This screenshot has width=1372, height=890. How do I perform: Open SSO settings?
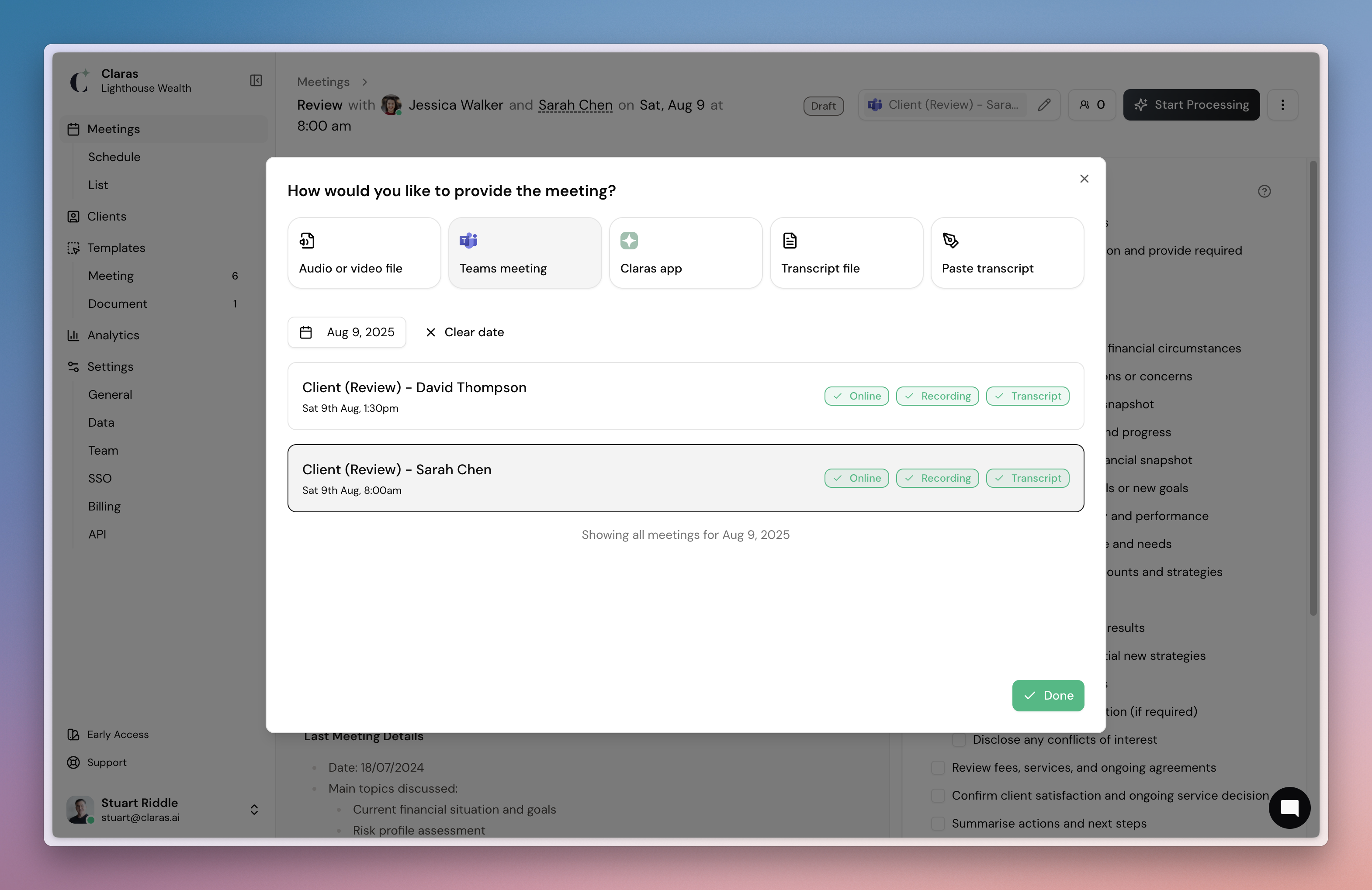[x=100, y=478]
